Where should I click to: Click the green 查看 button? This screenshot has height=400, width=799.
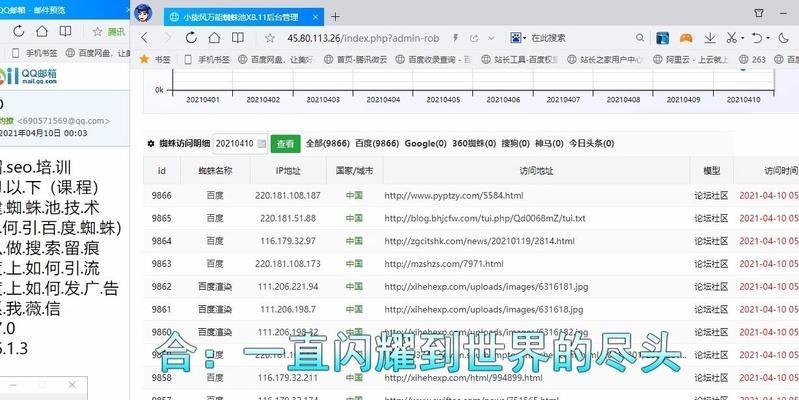tap(285, 144)
